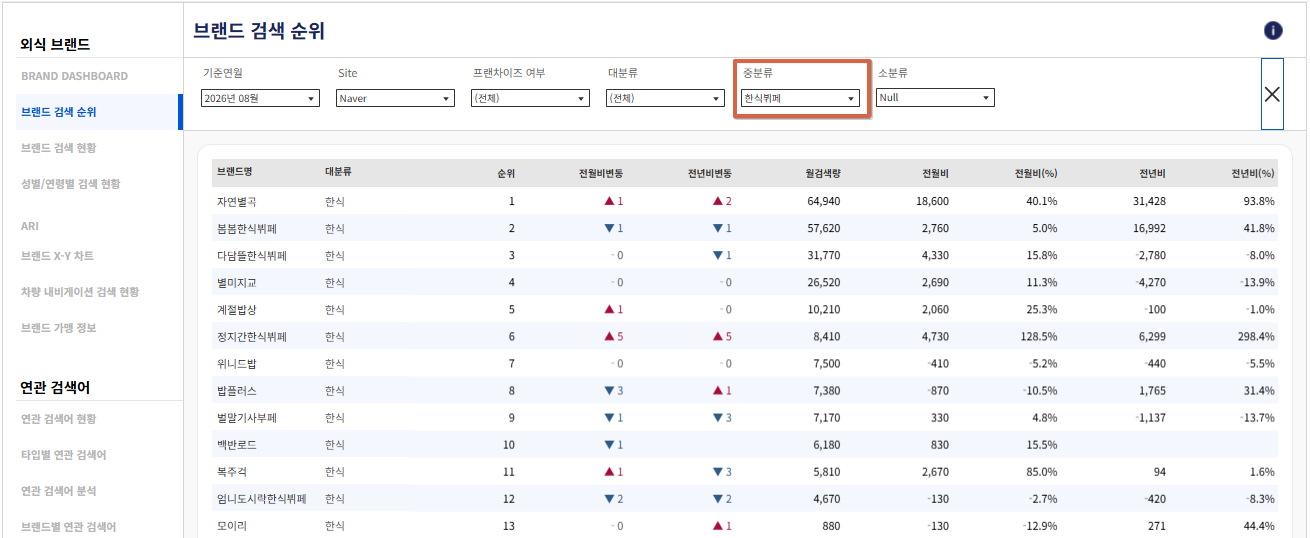The height and width of the screenshot is (538, 1310).
Task: Go to BRAND DASHBOARD in the sidebar
Action: point(74,76)
